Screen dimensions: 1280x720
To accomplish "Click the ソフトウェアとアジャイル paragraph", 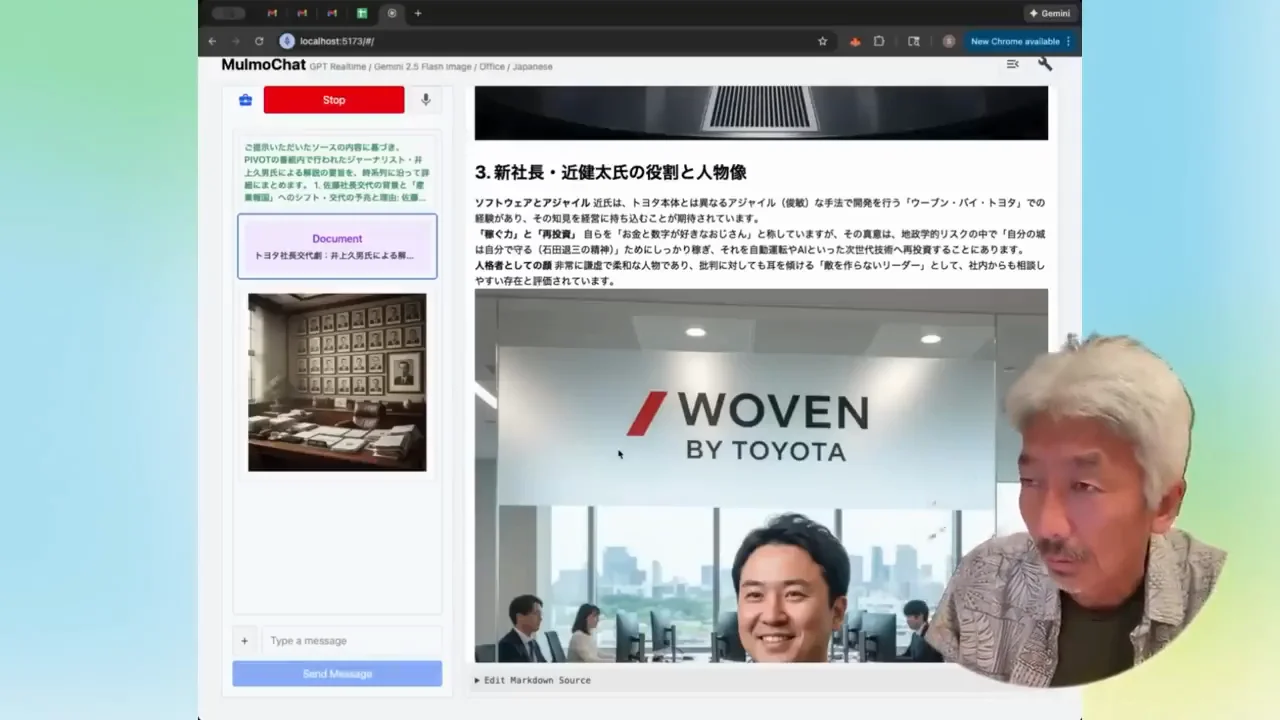I will pyautogui.click(x=760, y=210).
